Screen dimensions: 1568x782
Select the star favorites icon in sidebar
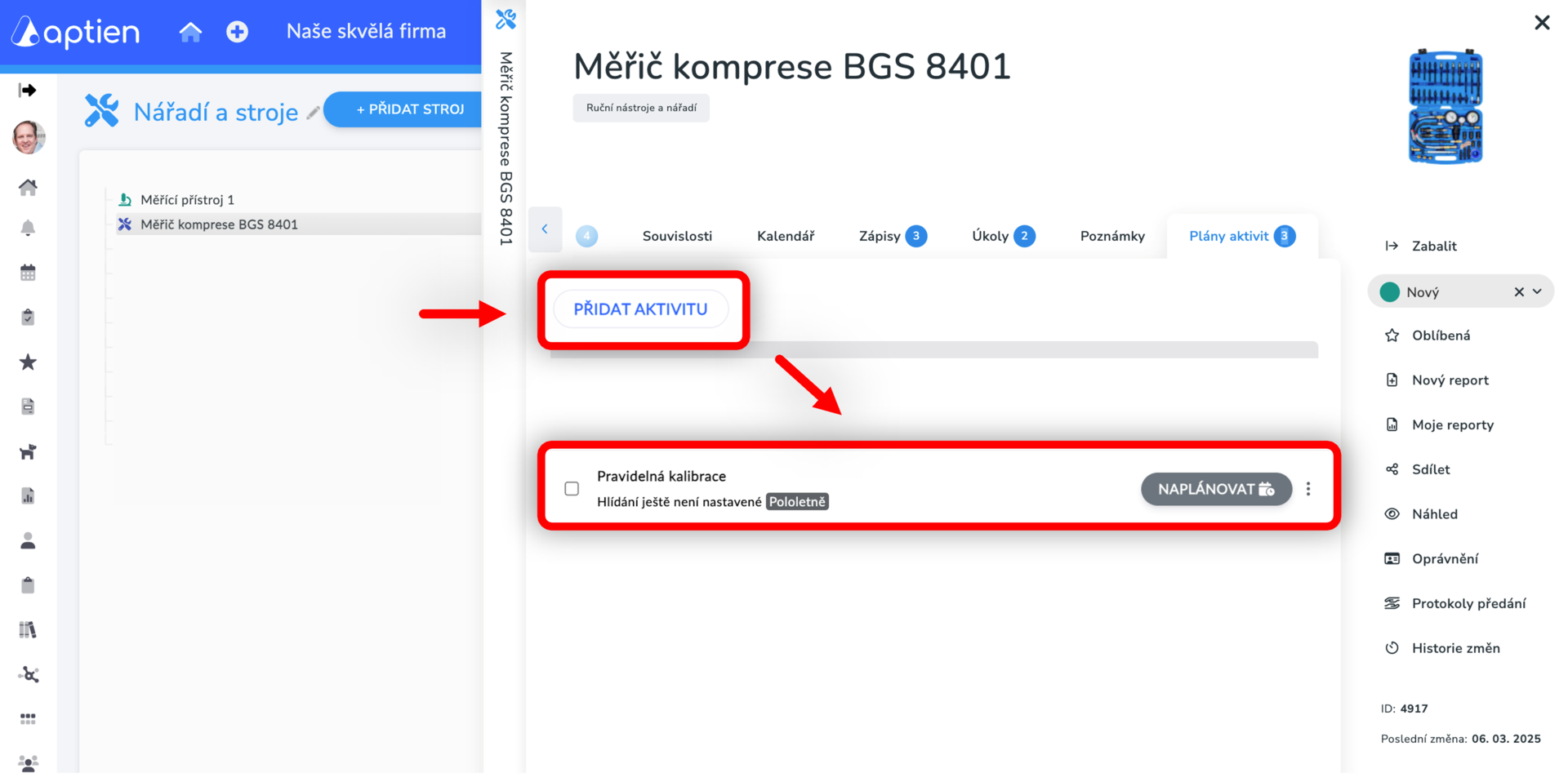(28, 362)
